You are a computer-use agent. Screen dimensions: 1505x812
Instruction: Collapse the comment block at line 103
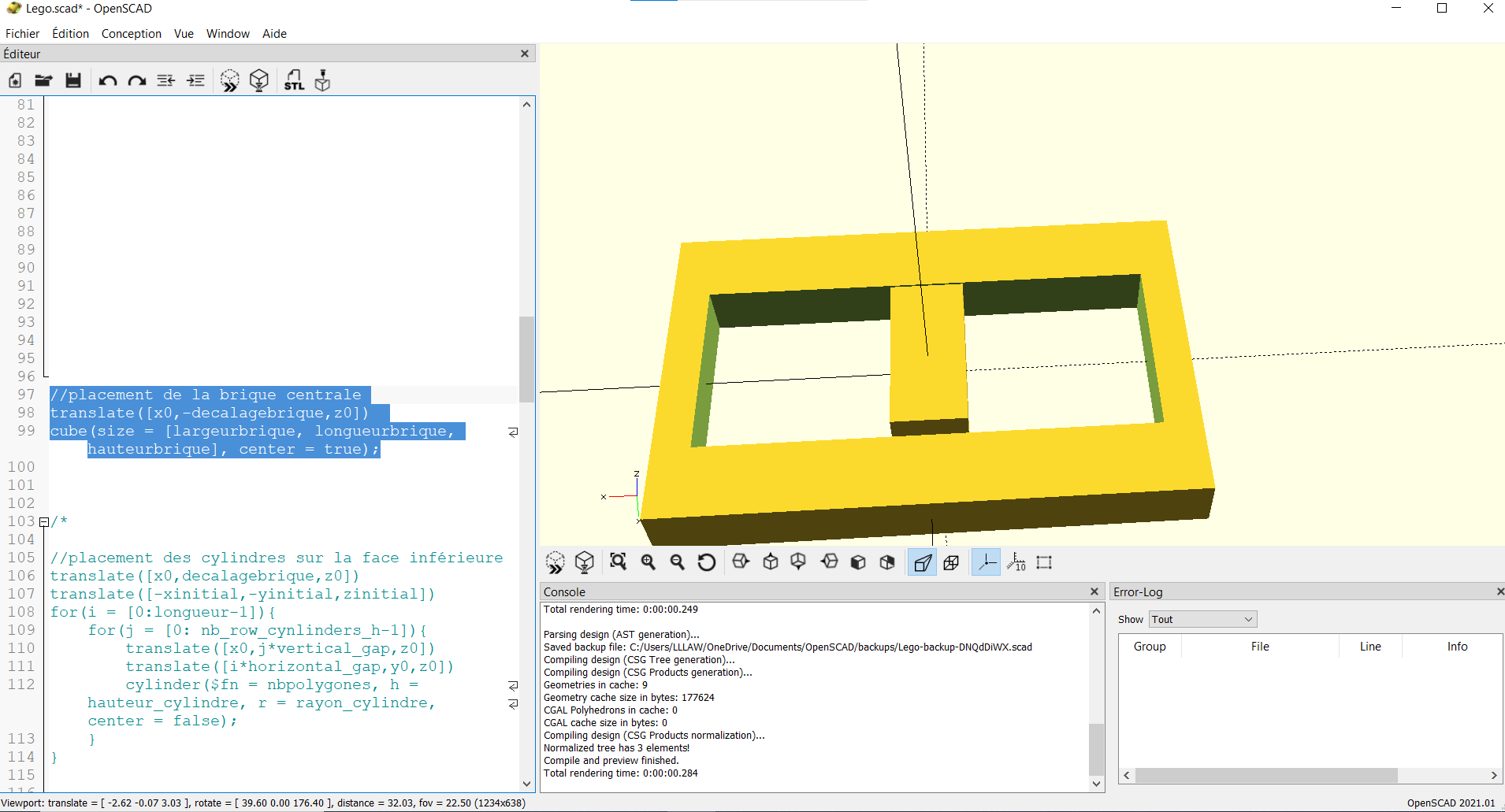coord(44,522)
